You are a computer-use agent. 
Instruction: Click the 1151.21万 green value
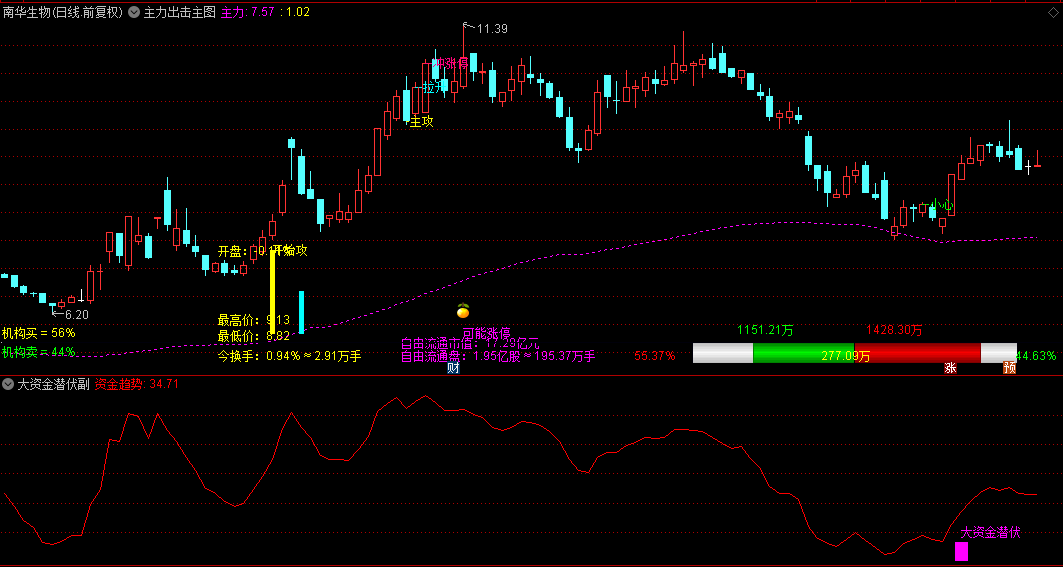(x=765, y=331)
